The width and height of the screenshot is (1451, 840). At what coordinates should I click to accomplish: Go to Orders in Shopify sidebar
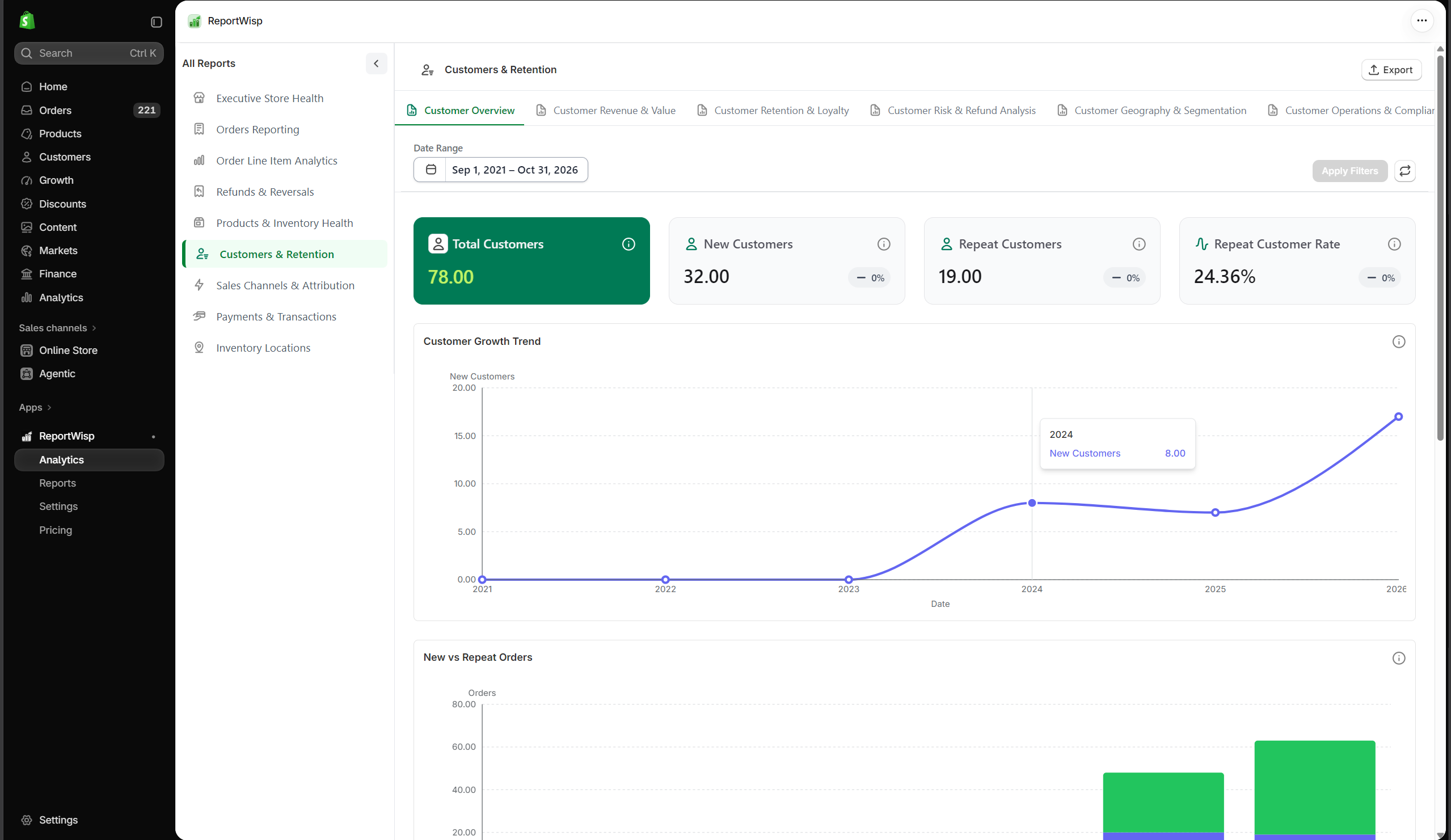pyautogui.click(x=89, y=110)
